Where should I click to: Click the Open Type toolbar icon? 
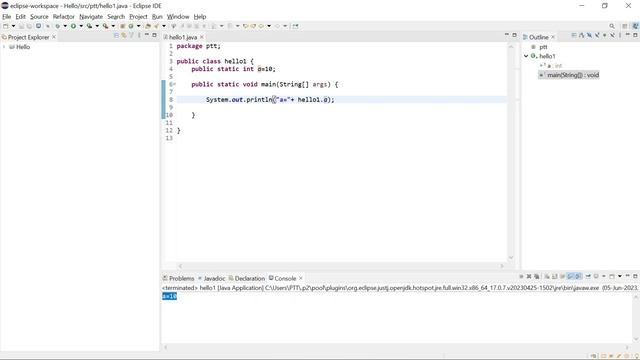point(148,26)
